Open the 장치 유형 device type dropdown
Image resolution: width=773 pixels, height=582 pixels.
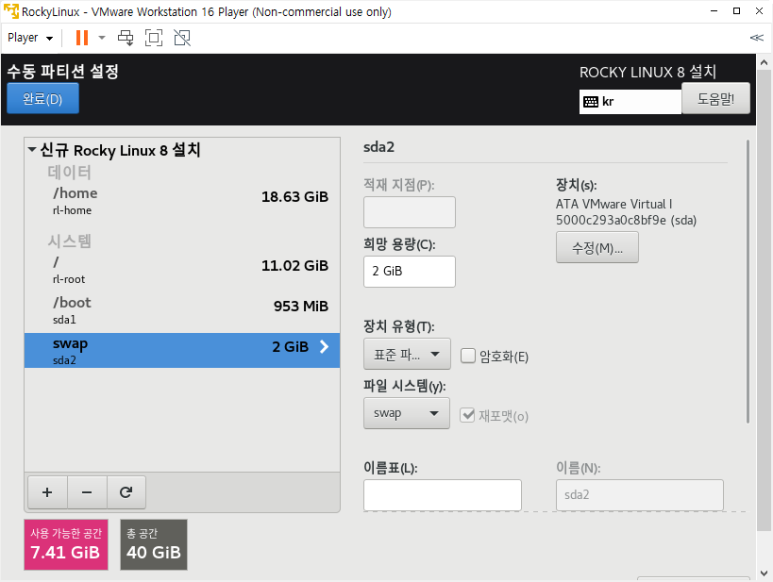pyautogui.click(x=407, y=354)
